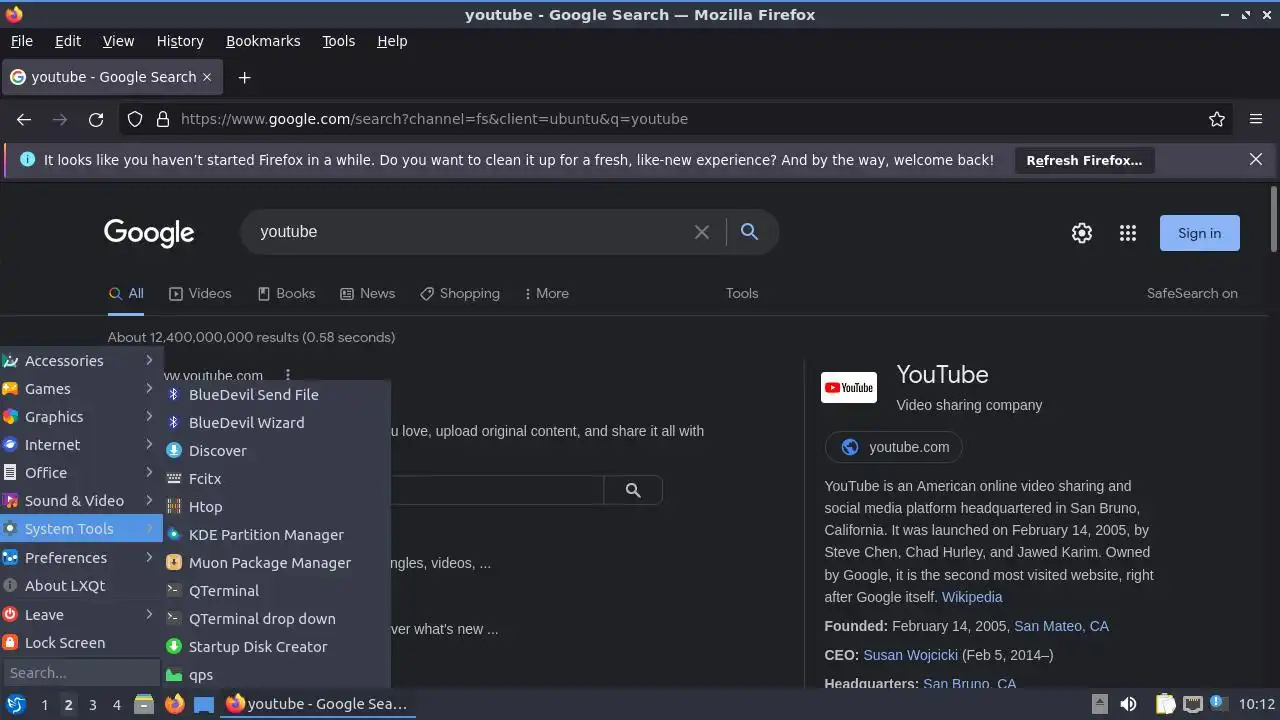
Task: Expand the Games submenu
Action: pyautogui.click(x=81, y=389)
